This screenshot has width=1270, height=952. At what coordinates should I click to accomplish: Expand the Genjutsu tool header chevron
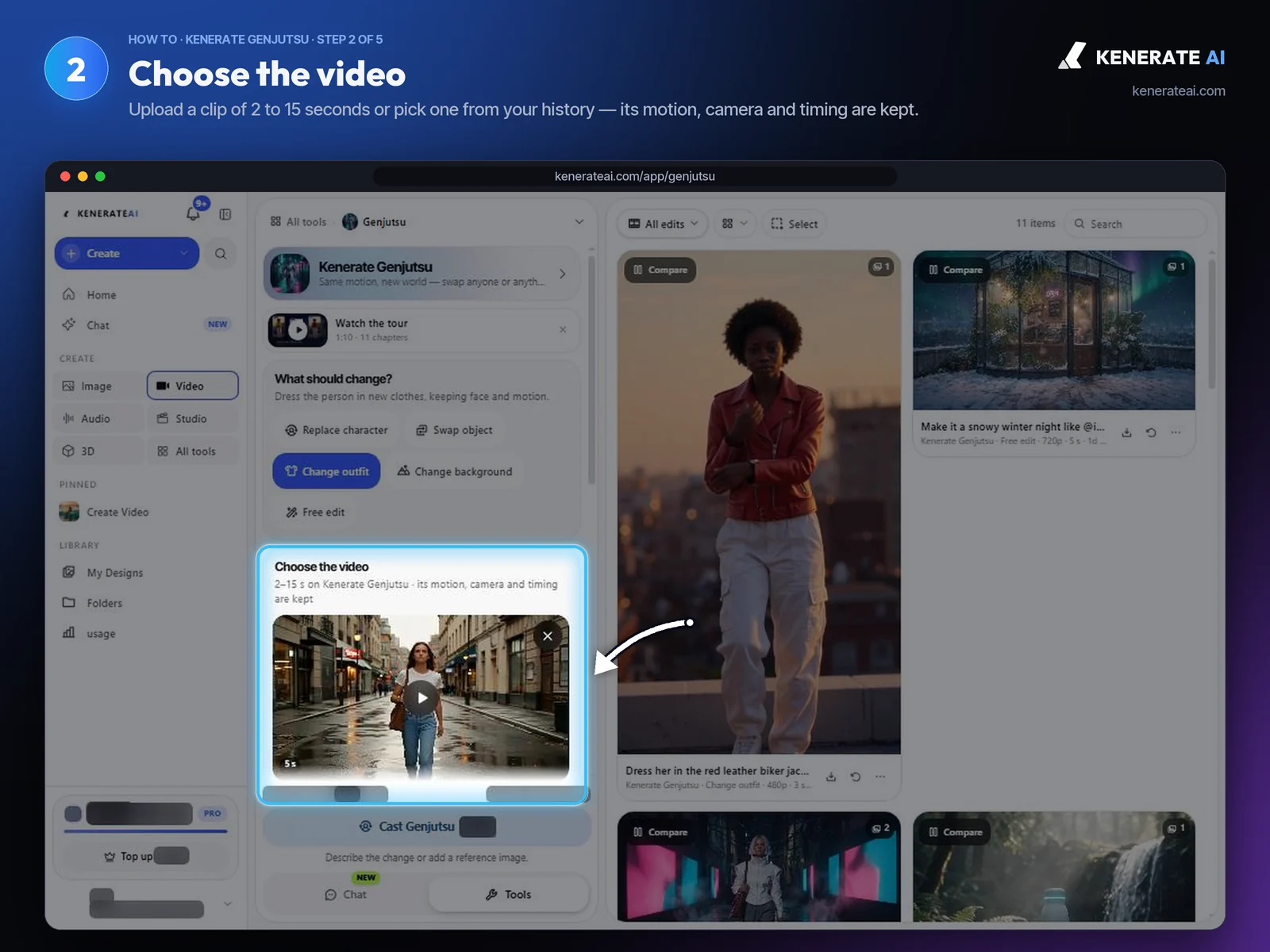pyautogui.click(x=579, y=222)
